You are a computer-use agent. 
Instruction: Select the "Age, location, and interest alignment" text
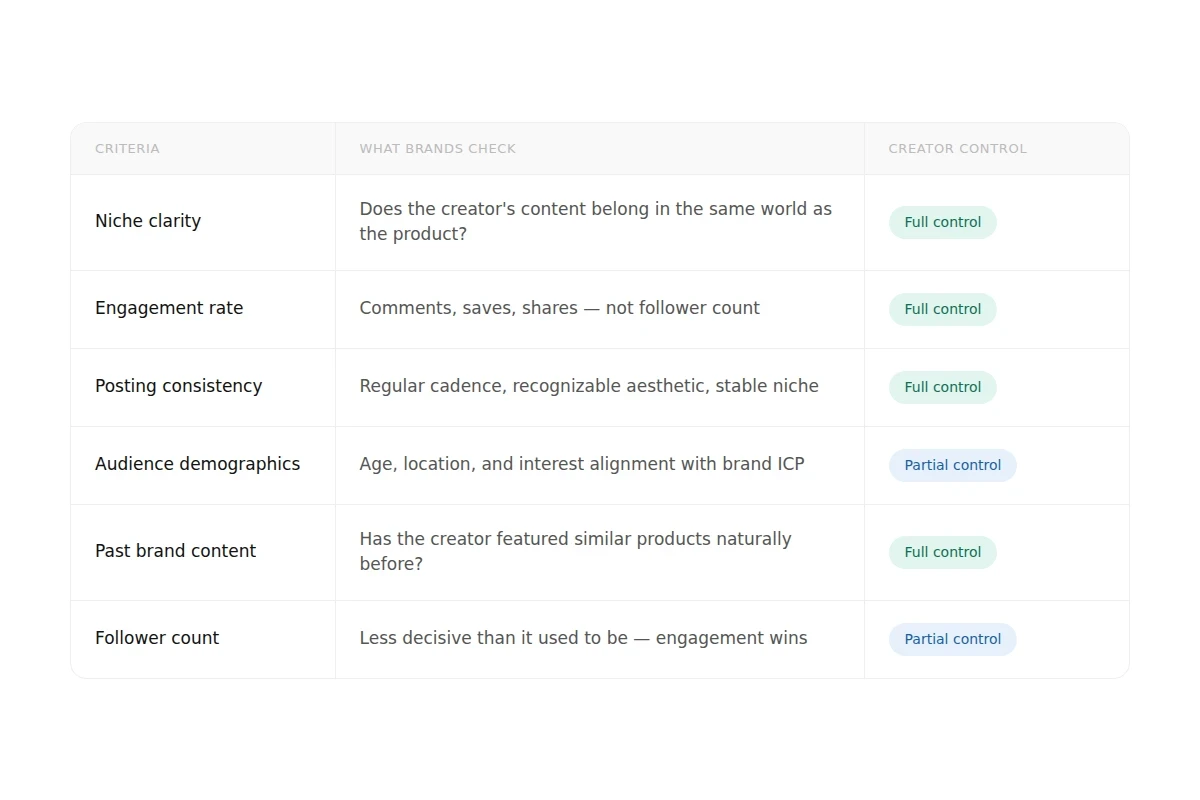(x=581, y=464)
